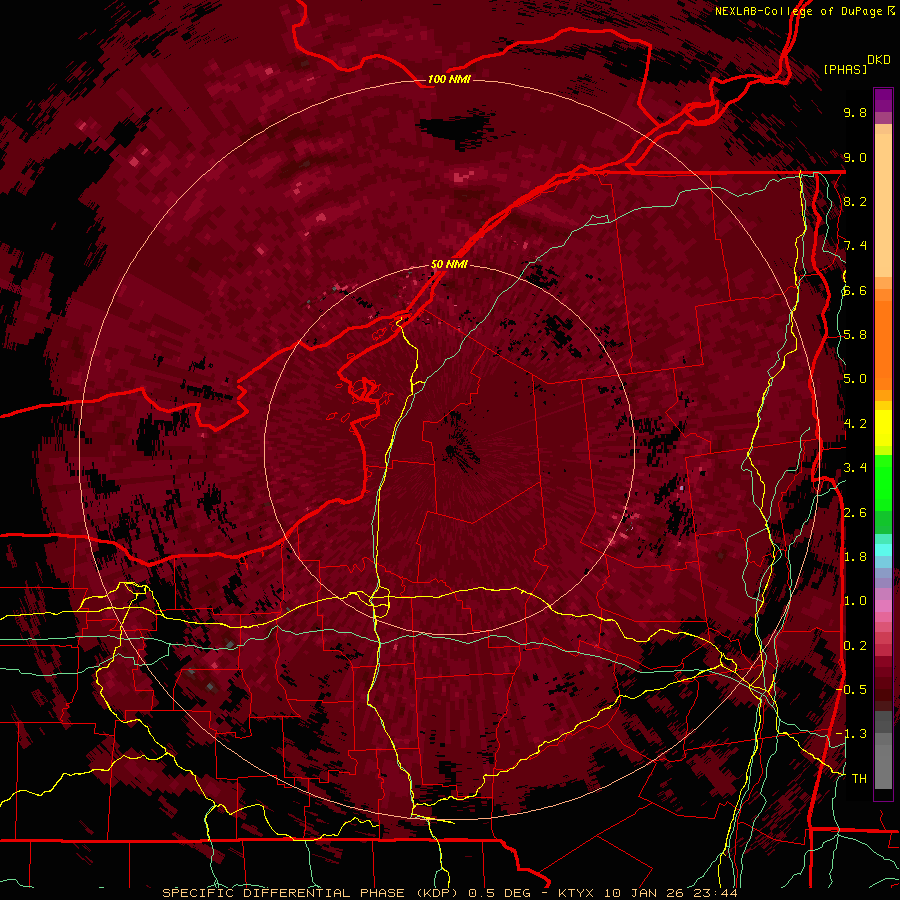900x900 pixels.
Task: Click the 50 NMI range ring label
Action: (x=449, y=265)
